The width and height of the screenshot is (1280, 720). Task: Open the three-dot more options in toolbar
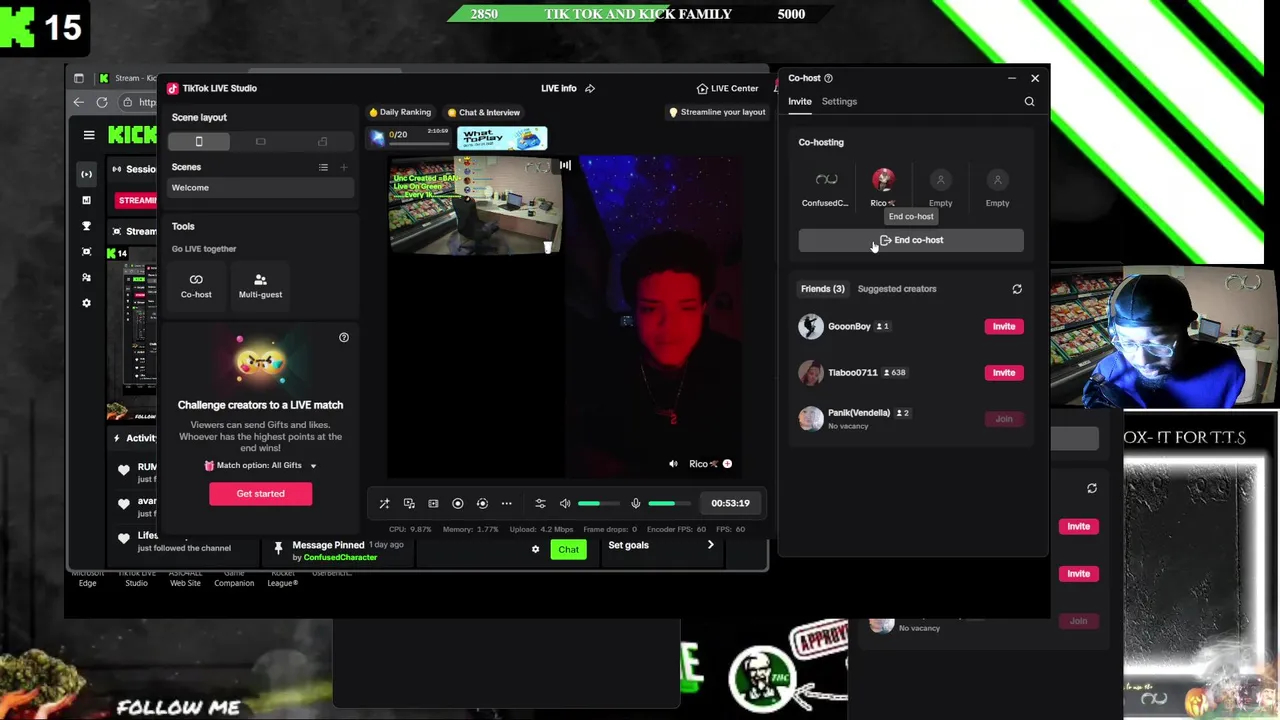pos(506,503)
